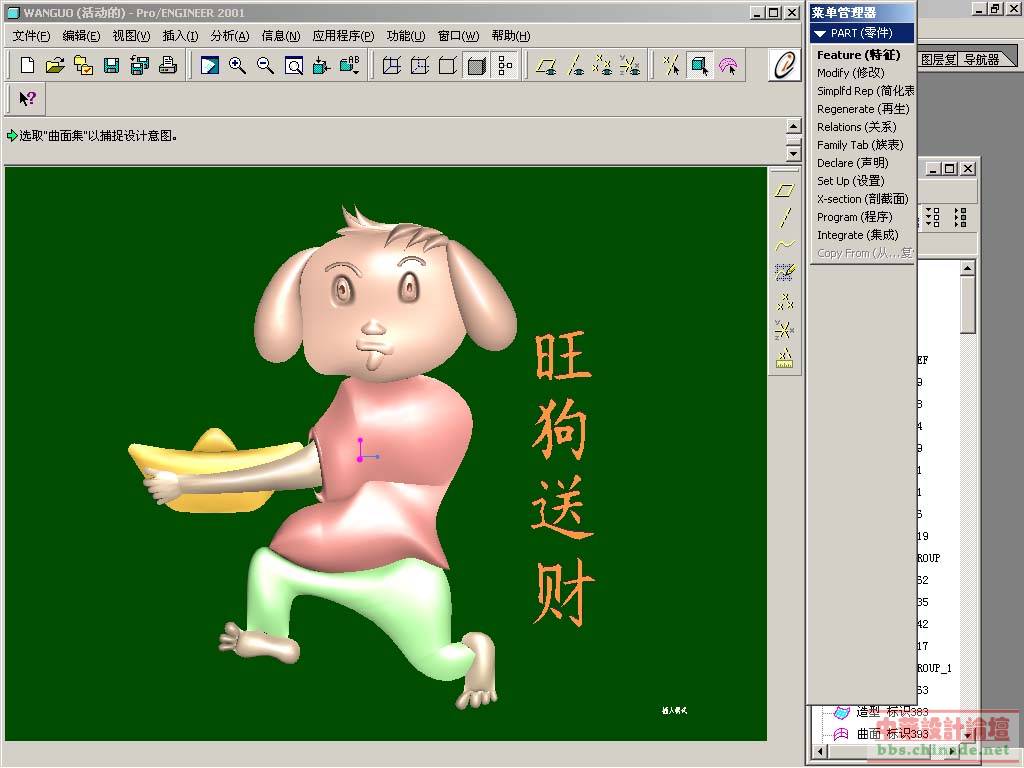This screenshot has width=1024, height=768.
Task: Toggle datum axes visibility
Action: coord(575,65)
